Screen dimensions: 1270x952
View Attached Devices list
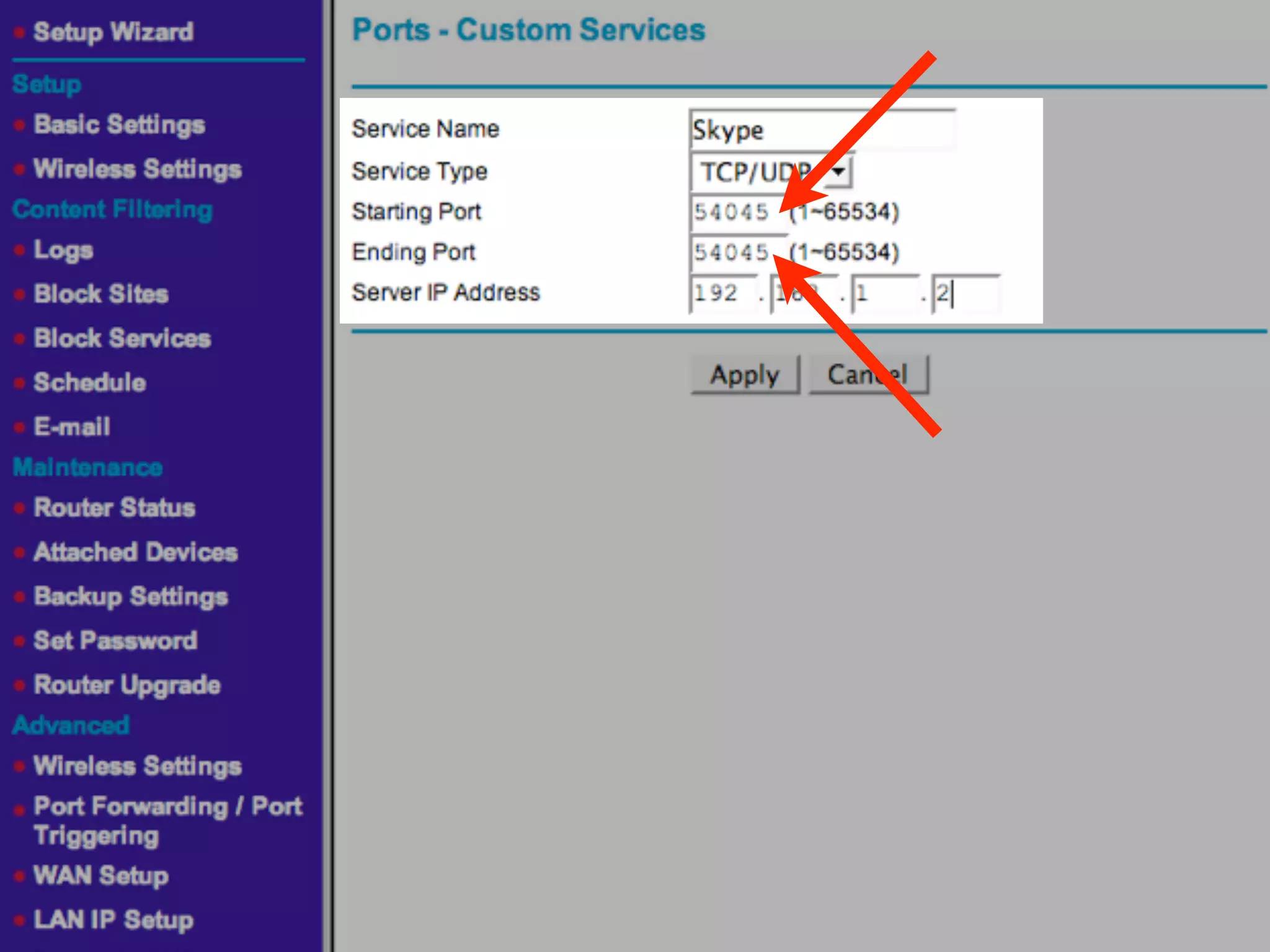(x=135, y=552)
